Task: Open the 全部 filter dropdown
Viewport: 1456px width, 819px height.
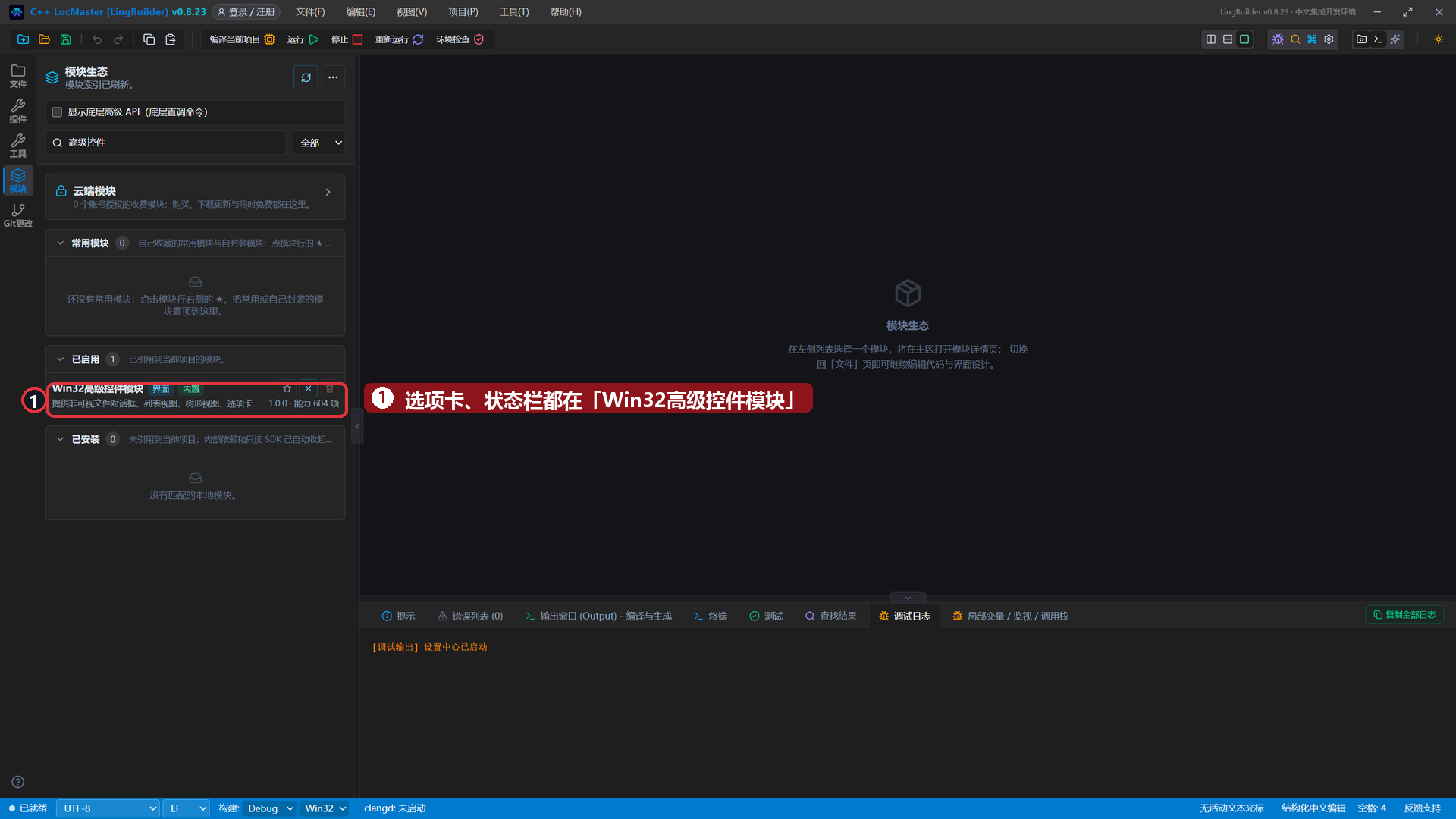Action: pyautogui.click(x=319, y=143)
